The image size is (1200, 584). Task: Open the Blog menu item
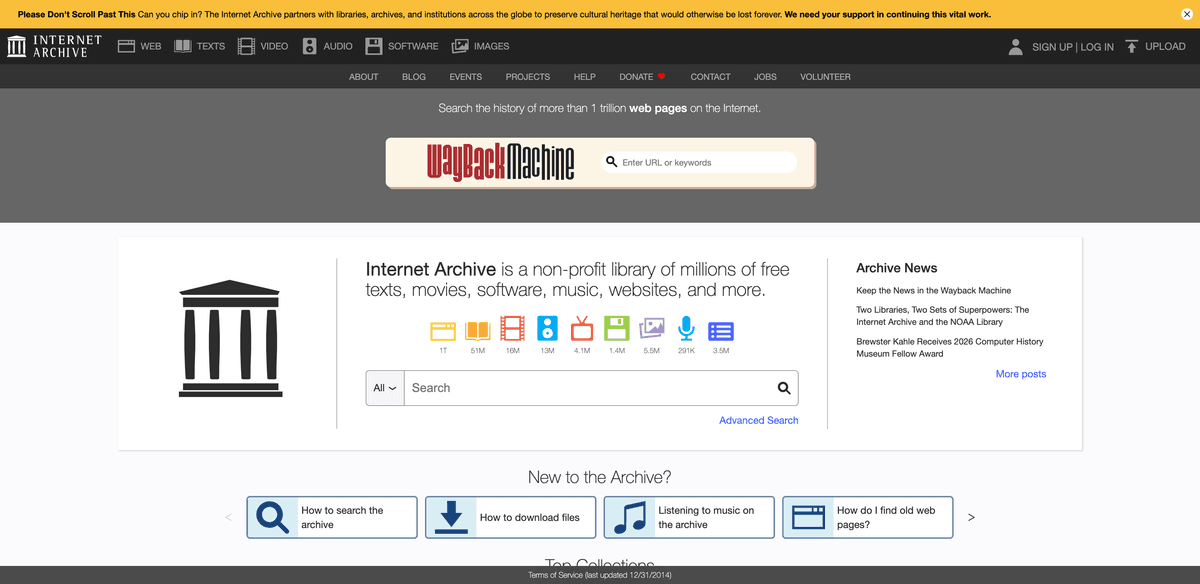pyautogui.click(x=414, y=76)
